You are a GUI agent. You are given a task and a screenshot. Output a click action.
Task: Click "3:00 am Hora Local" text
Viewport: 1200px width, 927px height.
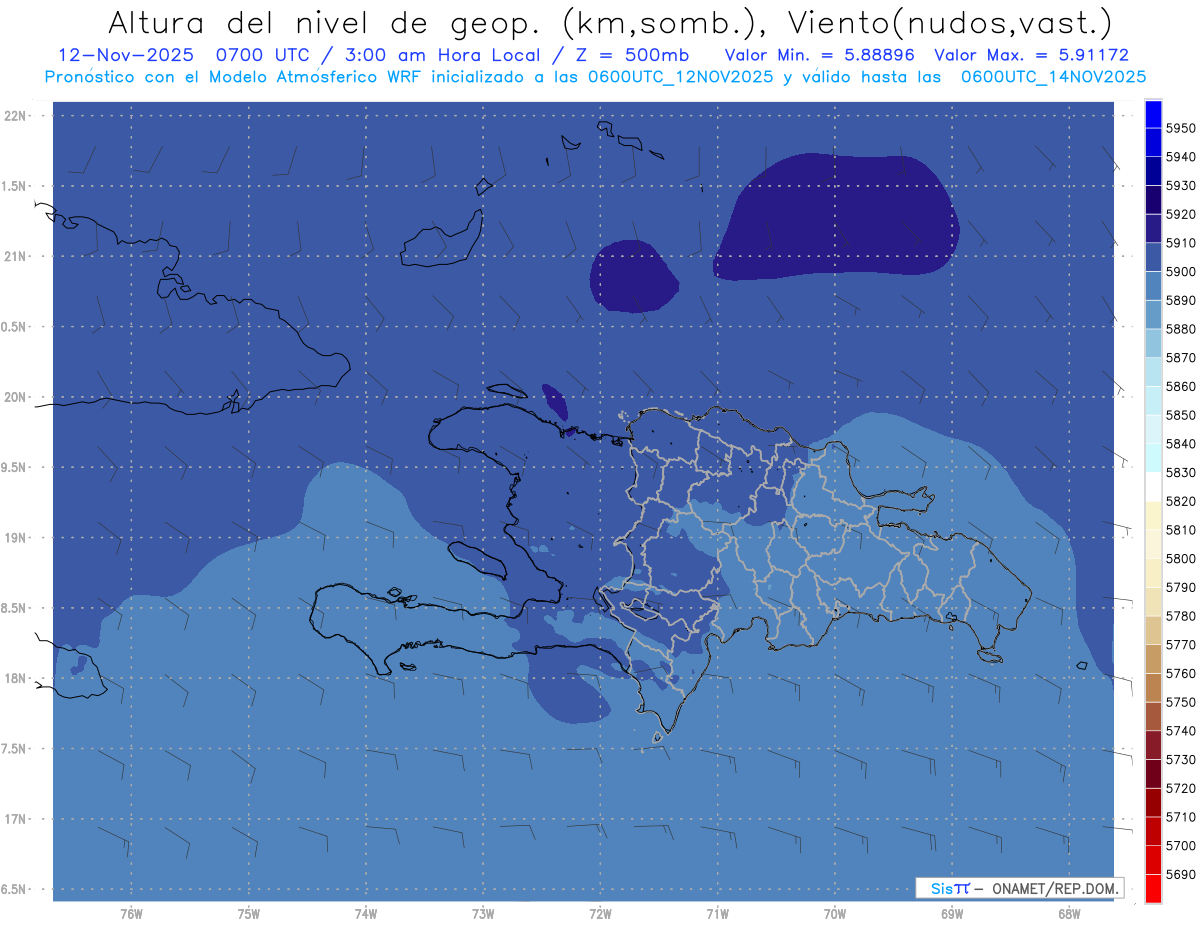tap(445, 55)
